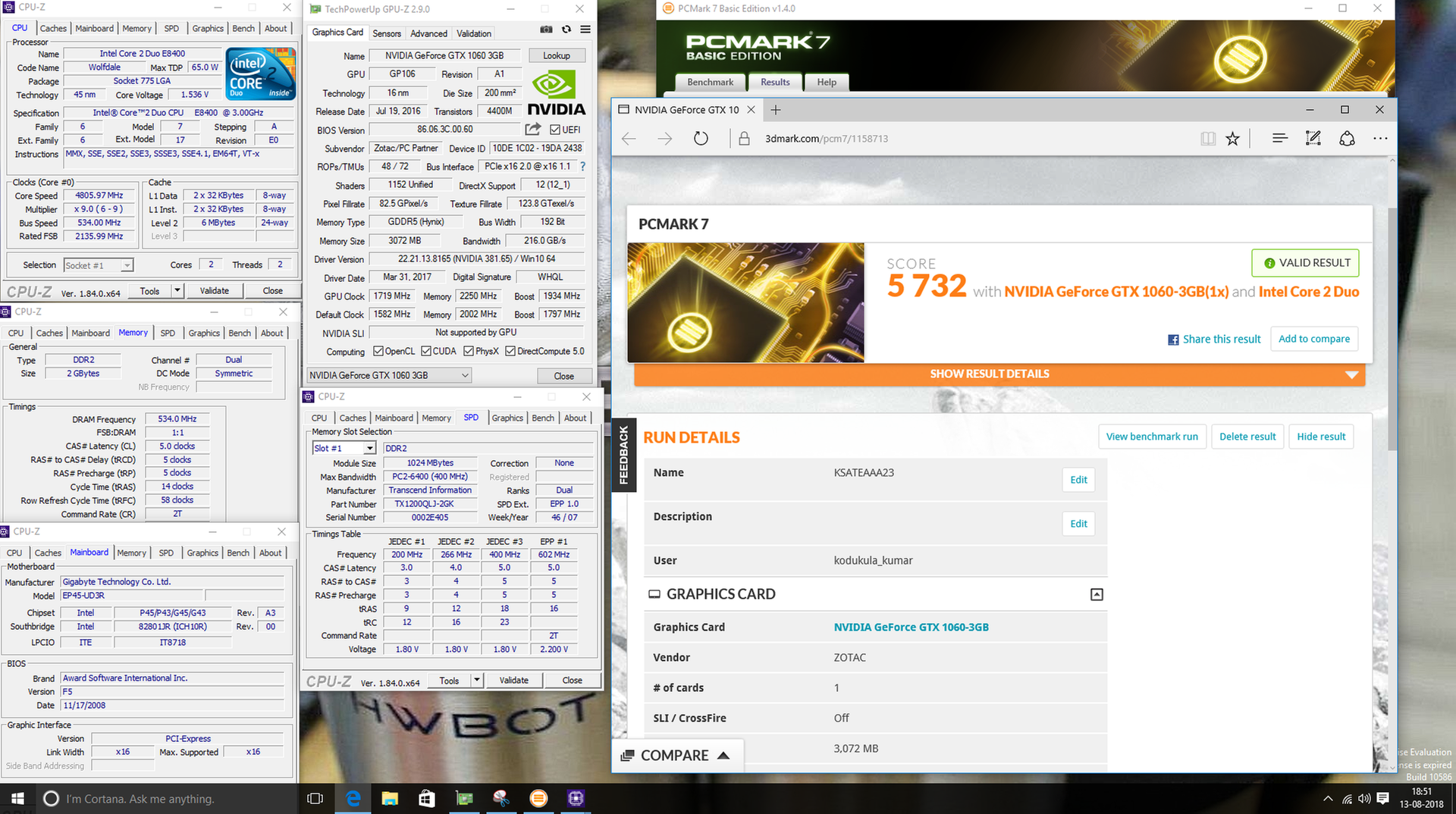The width and height of the screenshot is (1456, 814).
Task: Expand SHOW RESULT DETAILS bar
Action: pos(999,374)
